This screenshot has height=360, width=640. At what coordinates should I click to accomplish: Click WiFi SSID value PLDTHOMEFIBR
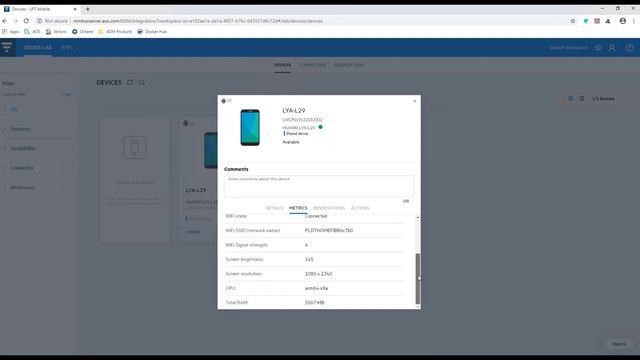(329, 231)
